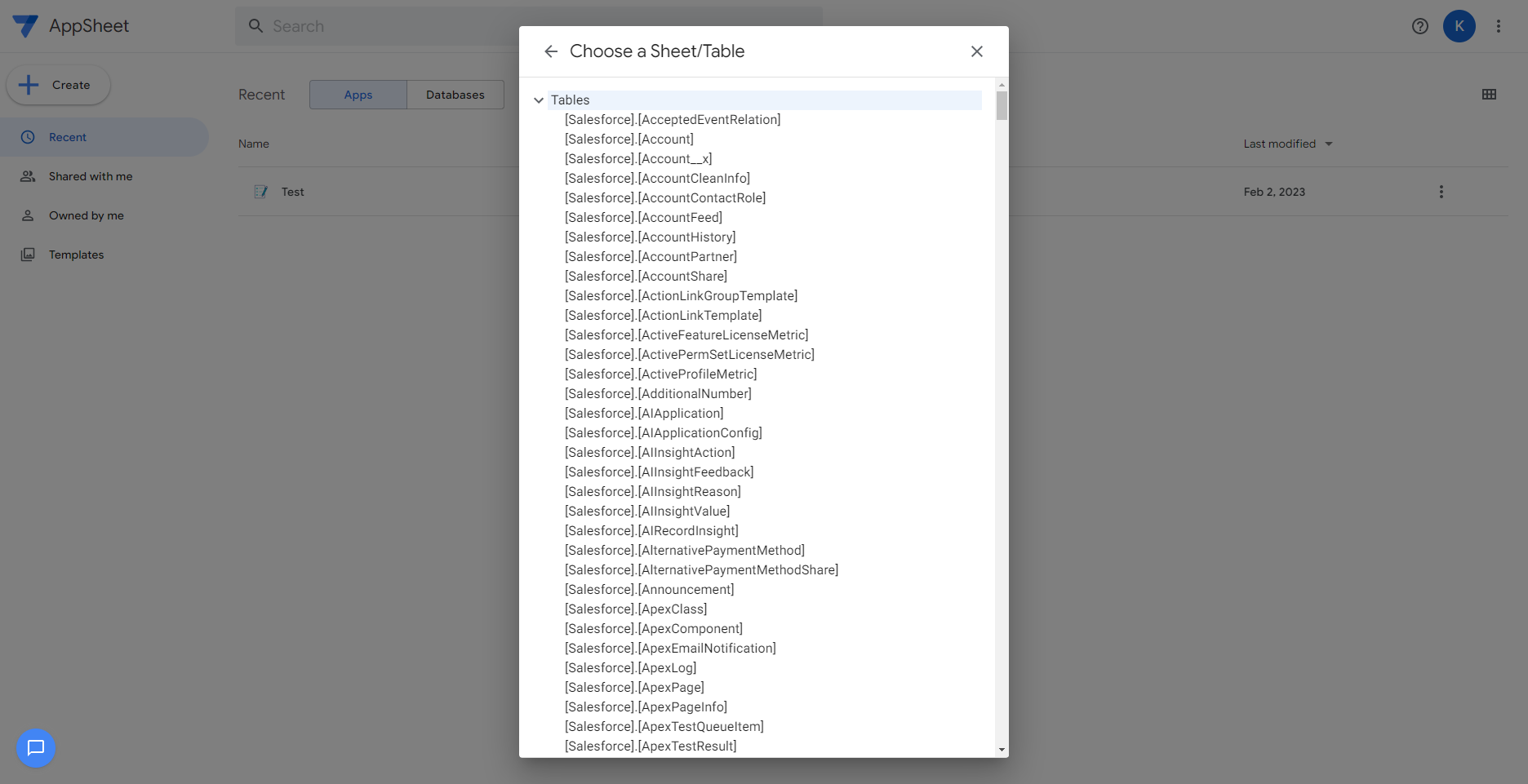Open the K account avatar
Viewport: 1528px width, 784px height.
pos(1459,26)
